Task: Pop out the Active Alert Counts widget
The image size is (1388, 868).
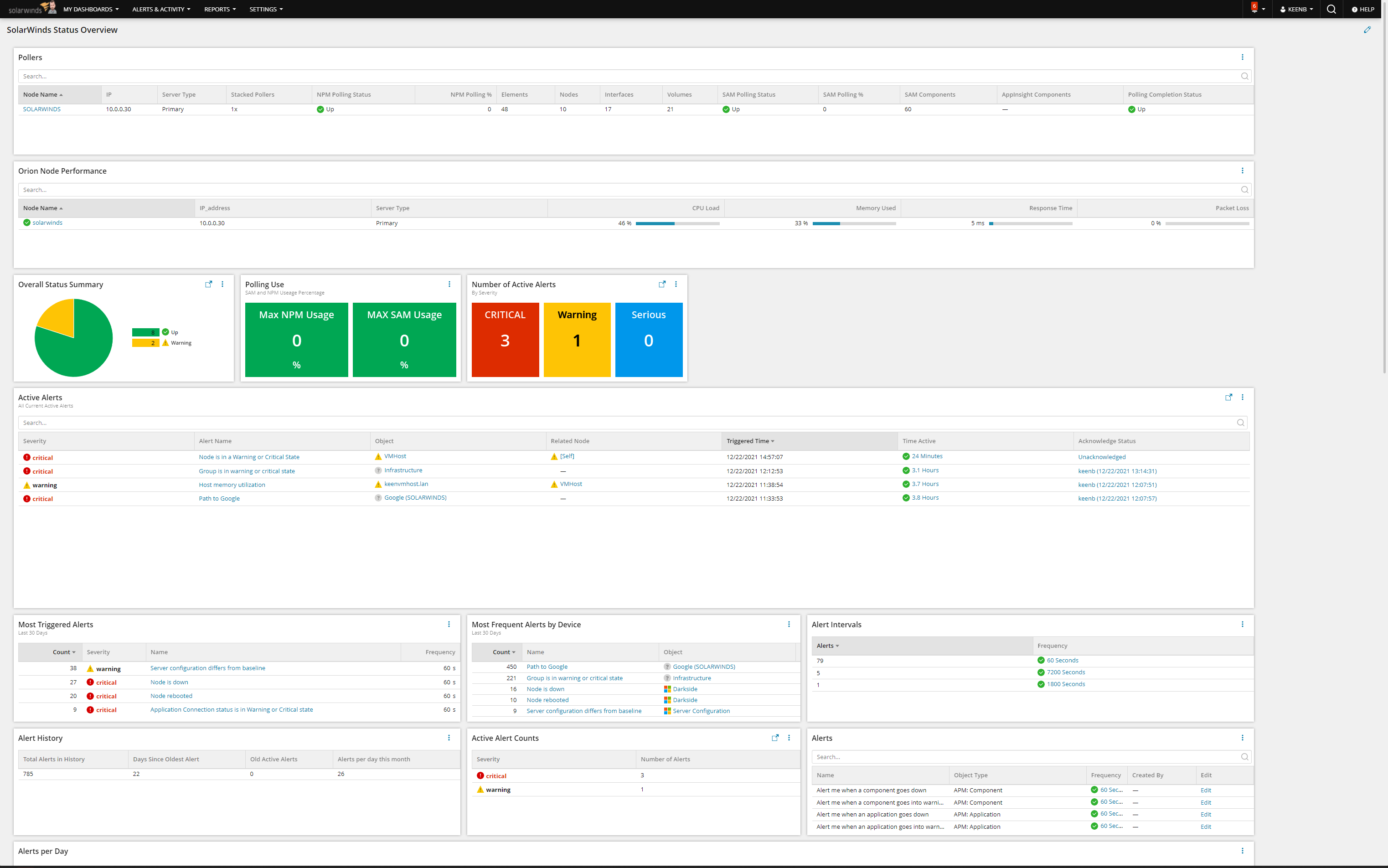Action: (x=775, y=738)
